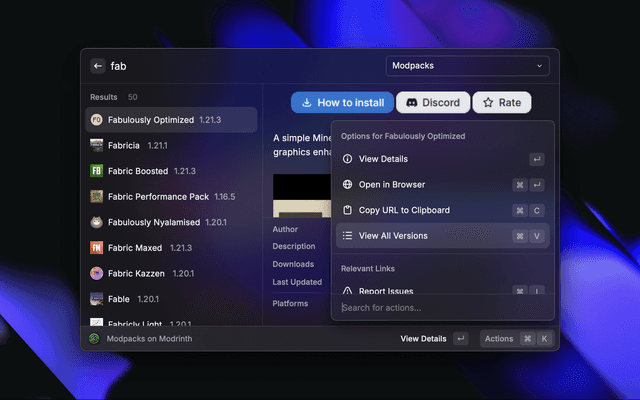Click the Fabric Kazzen avatar icon
The image size is (640, 400).
coord(96,273)
